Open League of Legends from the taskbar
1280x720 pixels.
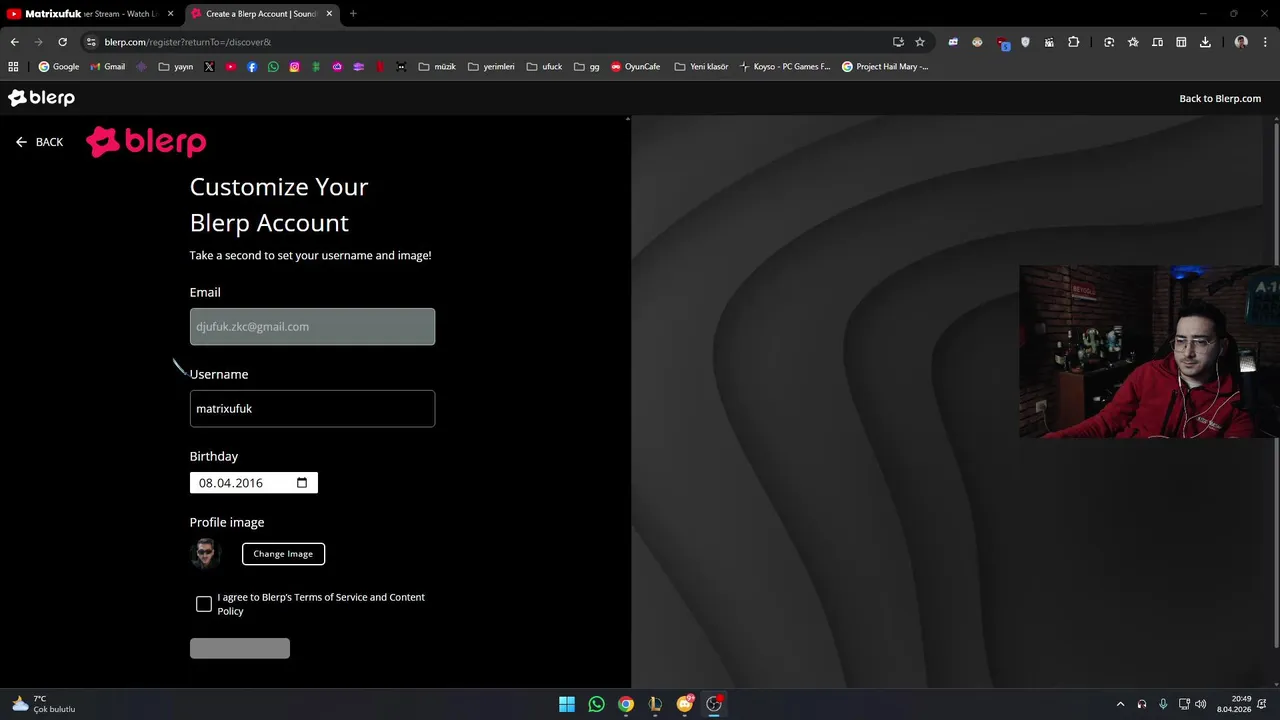(655, 704)
